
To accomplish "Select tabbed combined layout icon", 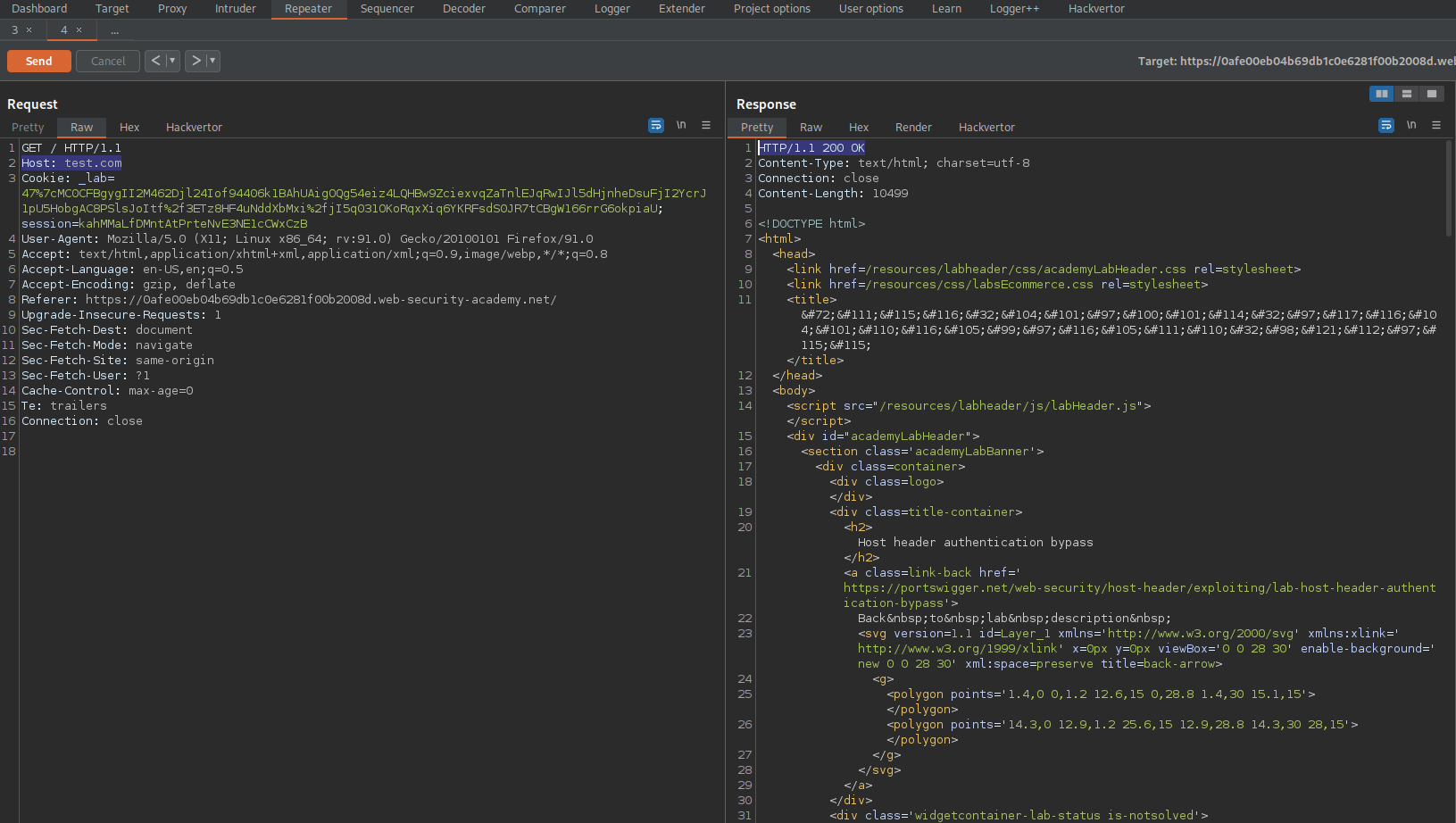I will (x=1432, y=94).
